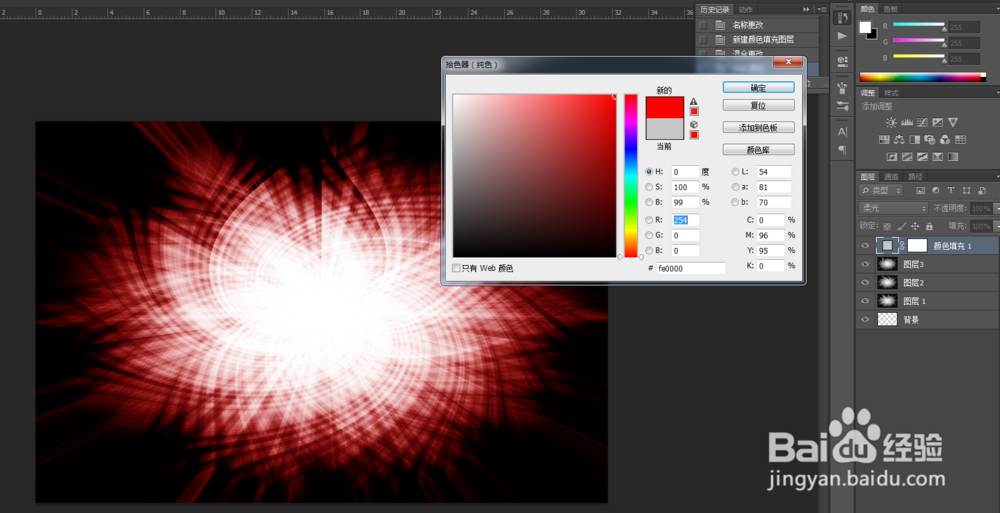The width and height of the screenshot is (1000, 513).
Task: Add a Curves adjustment icon
Action: [x=922, y=123]
